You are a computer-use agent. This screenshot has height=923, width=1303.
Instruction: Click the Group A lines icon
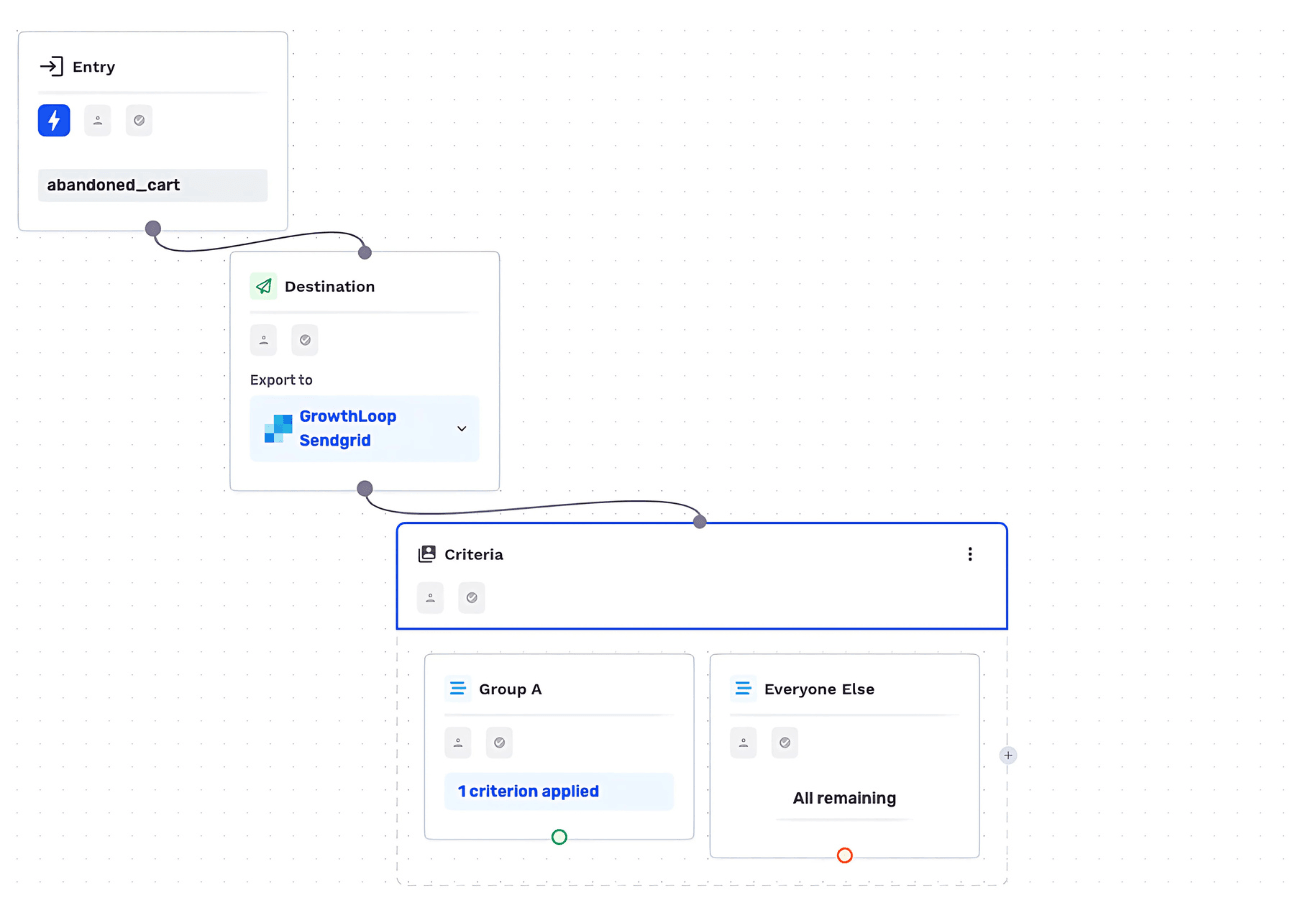tap(458, 689)
